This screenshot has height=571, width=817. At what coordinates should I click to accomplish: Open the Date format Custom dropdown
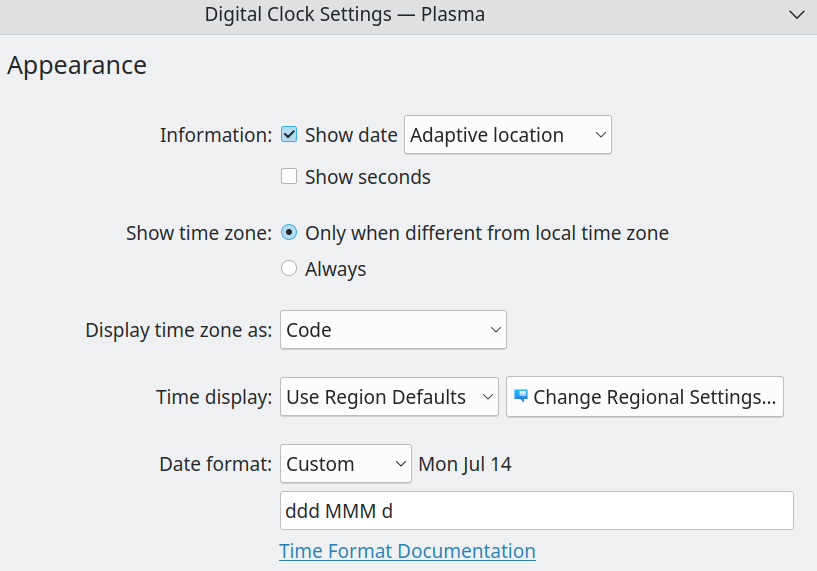346,464
